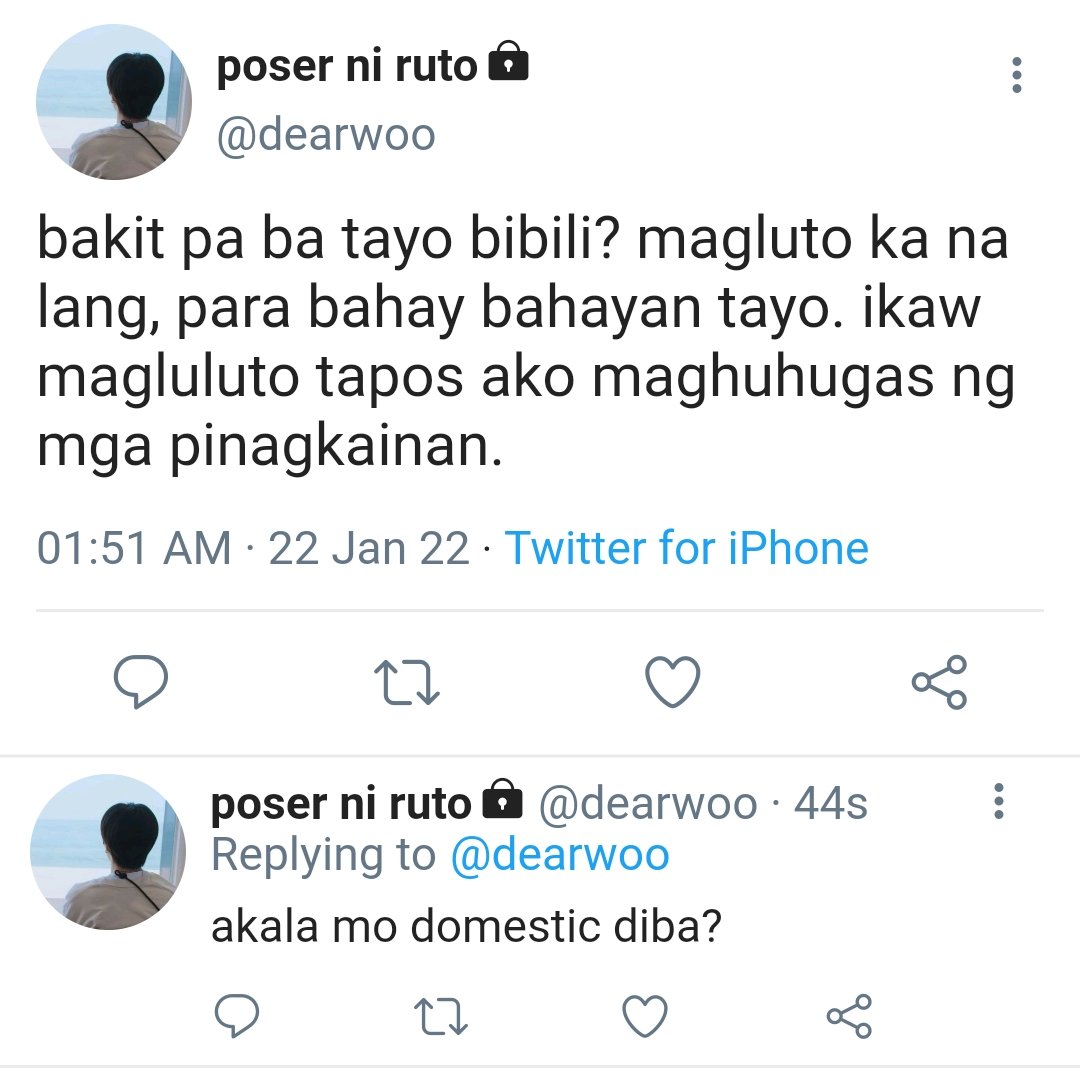Tap the 44s timestamp on the reply

[831, 803]
